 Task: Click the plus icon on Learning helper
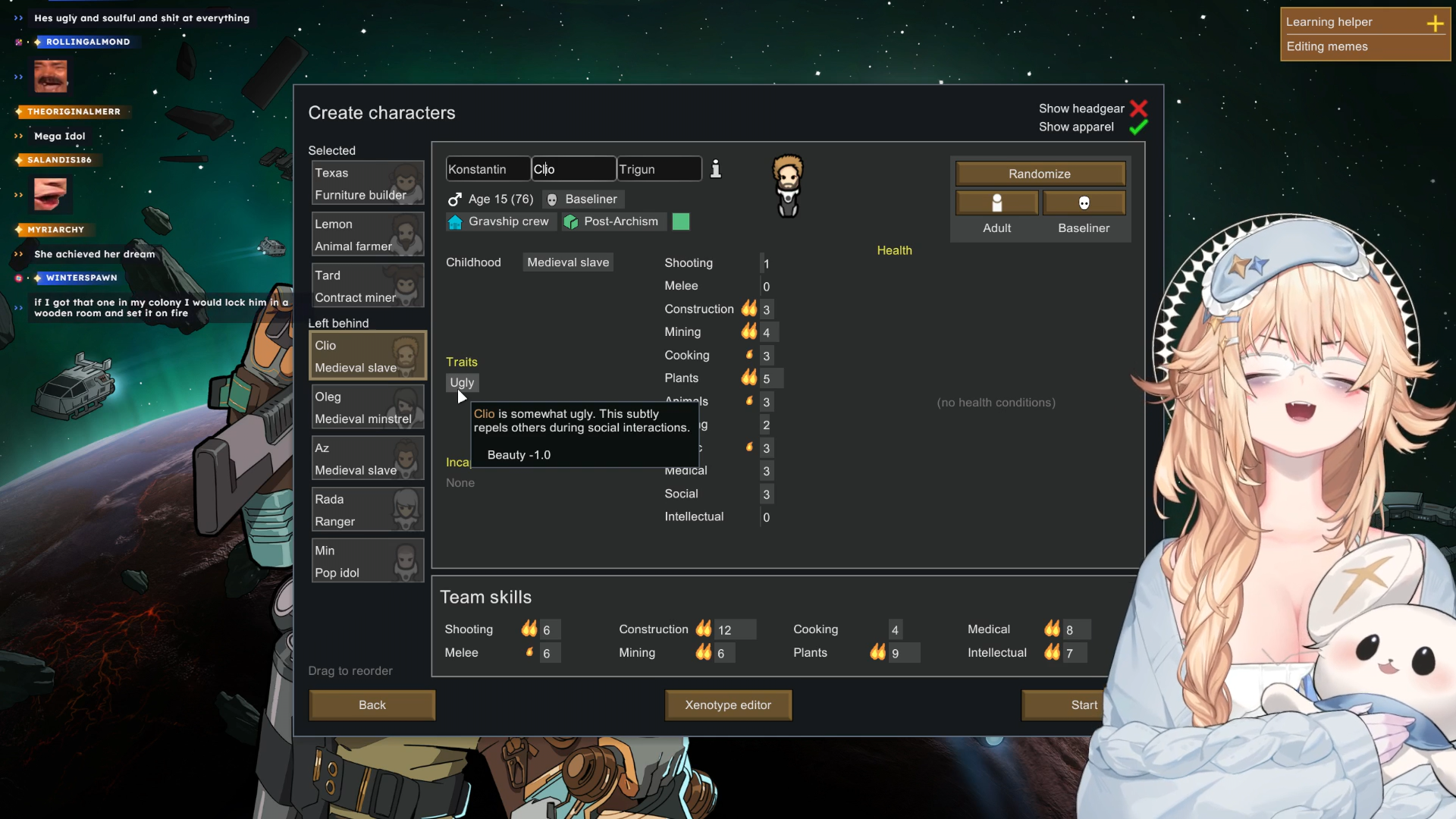(x=1435, y=23)
